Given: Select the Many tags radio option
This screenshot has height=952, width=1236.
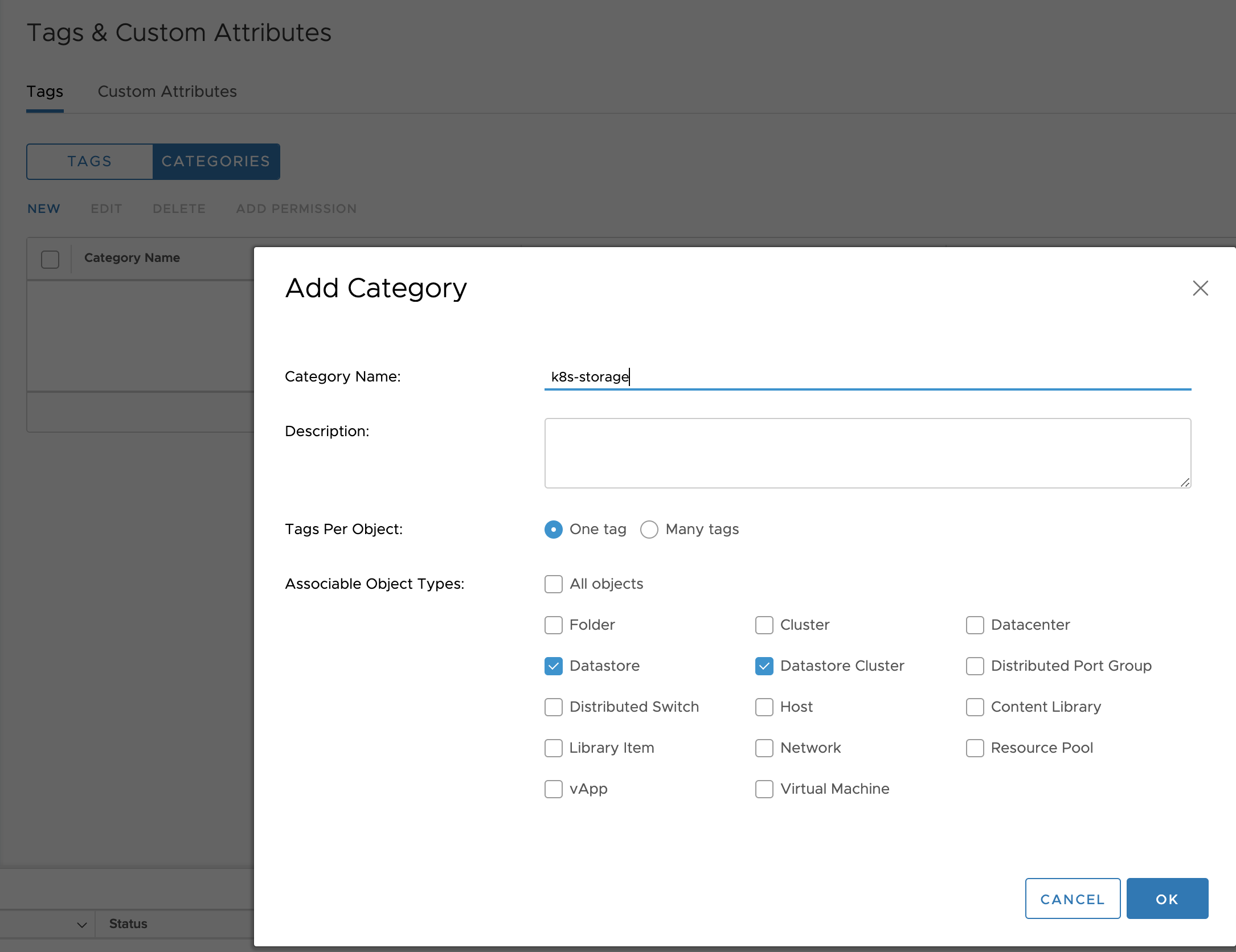Looking at the screenshot, I should 649,530.
